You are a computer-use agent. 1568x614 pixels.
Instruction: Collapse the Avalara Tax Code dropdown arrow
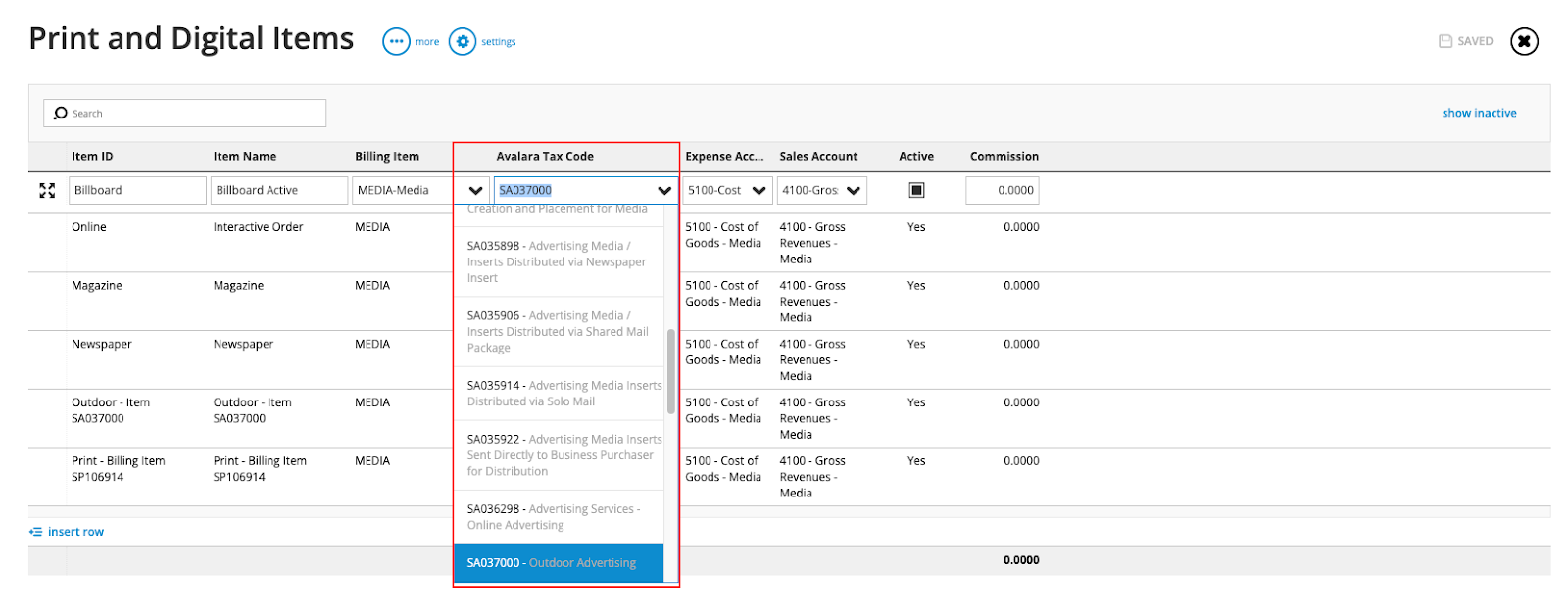pos(664,191)
